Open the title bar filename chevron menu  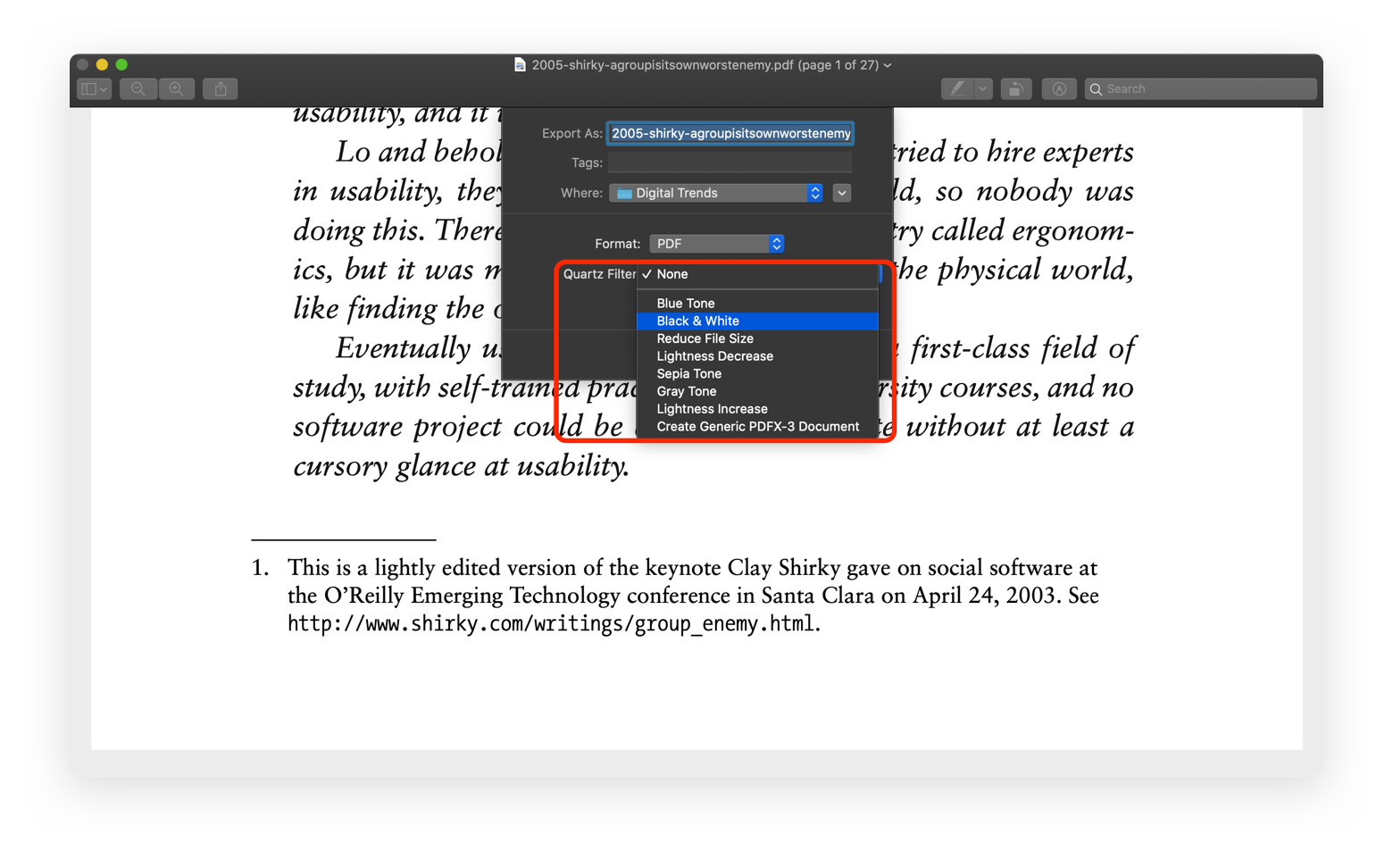(x=887, y=64)
